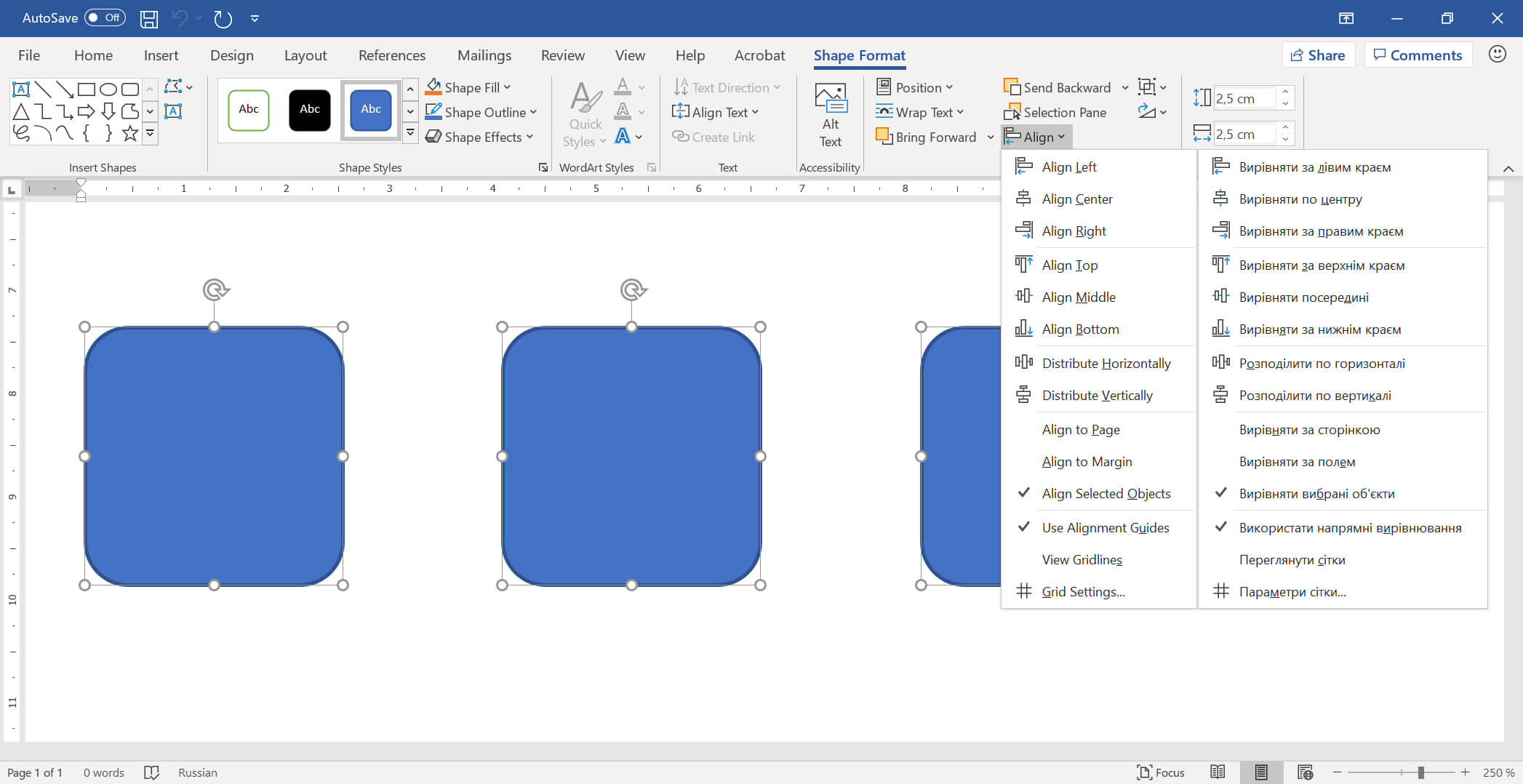Open Read Mode view in status bar
1523x784 pixels.
tap(1218, 772)
